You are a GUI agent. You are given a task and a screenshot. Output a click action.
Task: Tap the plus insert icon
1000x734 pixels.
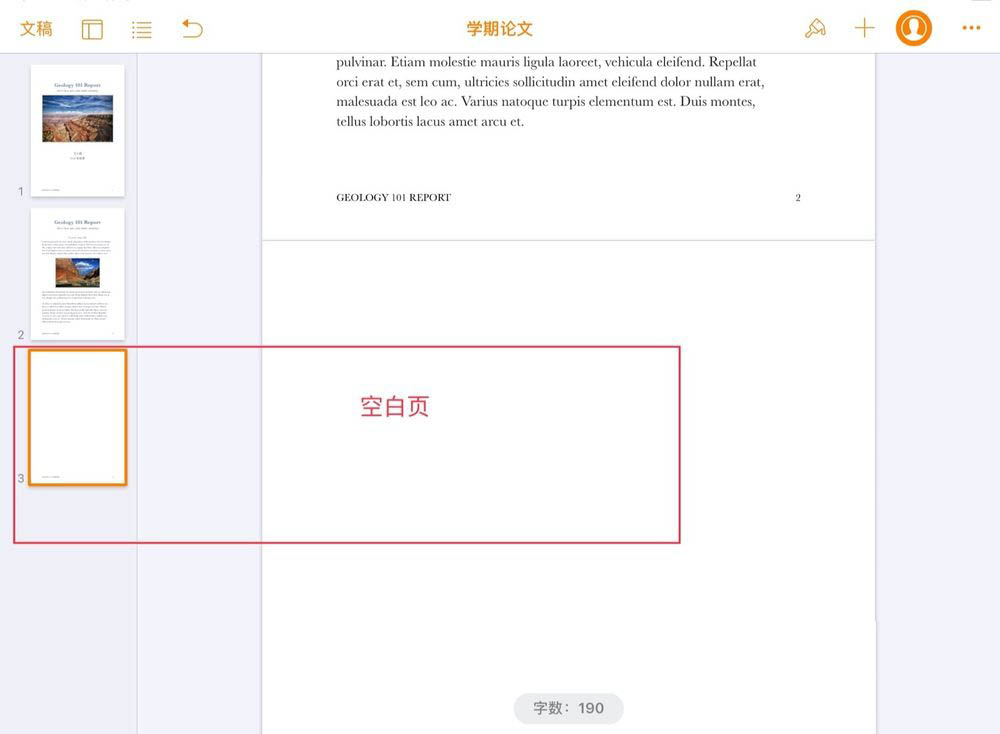coord(864,28)
